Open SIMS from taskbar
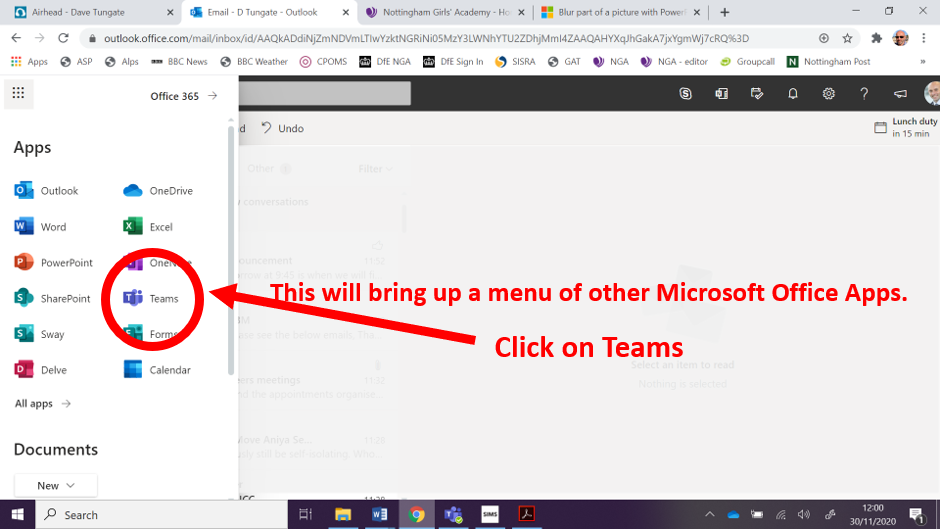940x529 pixels. click(x=490, y=515)
